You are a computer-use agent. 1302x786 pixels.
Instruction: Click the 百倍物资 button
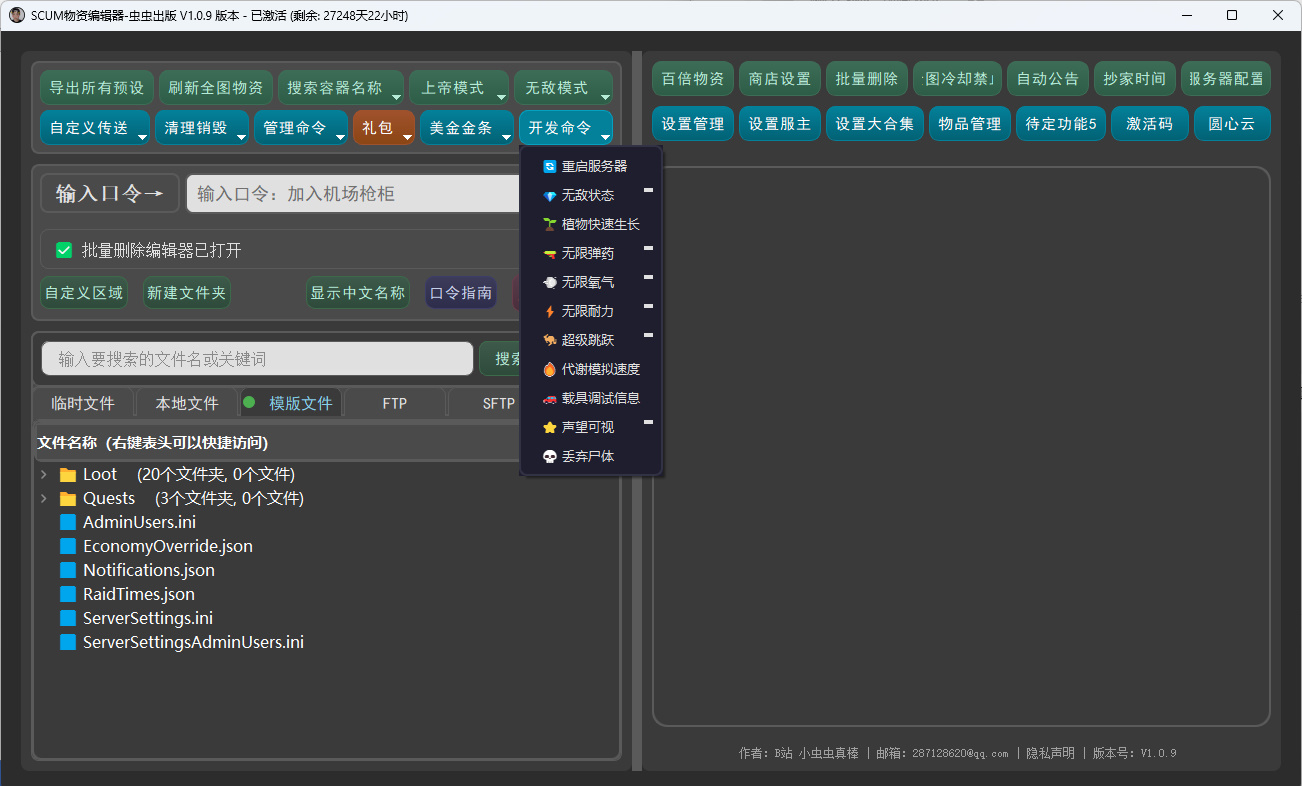(693, 79)
